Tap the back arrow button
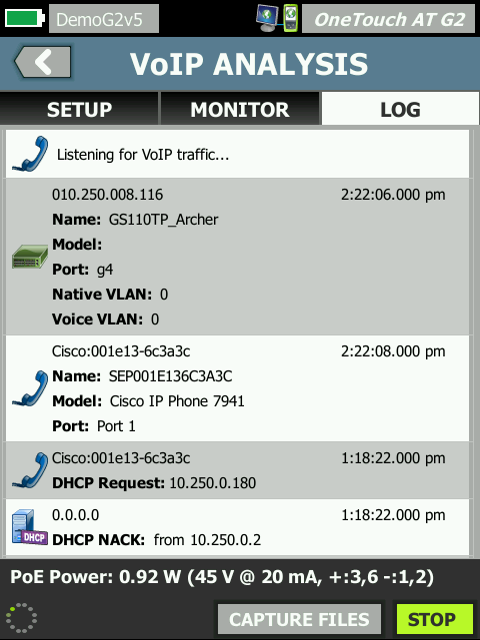Viewport: 480px width, 640px height. point(42,62)
